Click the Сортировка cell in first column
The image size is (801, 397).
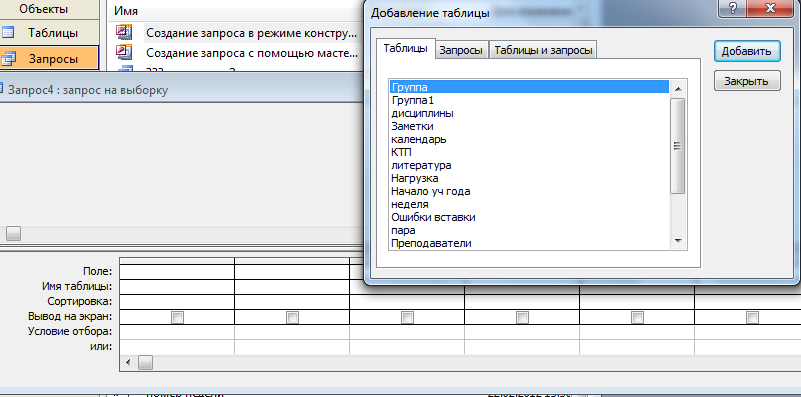click(x=177, y=302)
